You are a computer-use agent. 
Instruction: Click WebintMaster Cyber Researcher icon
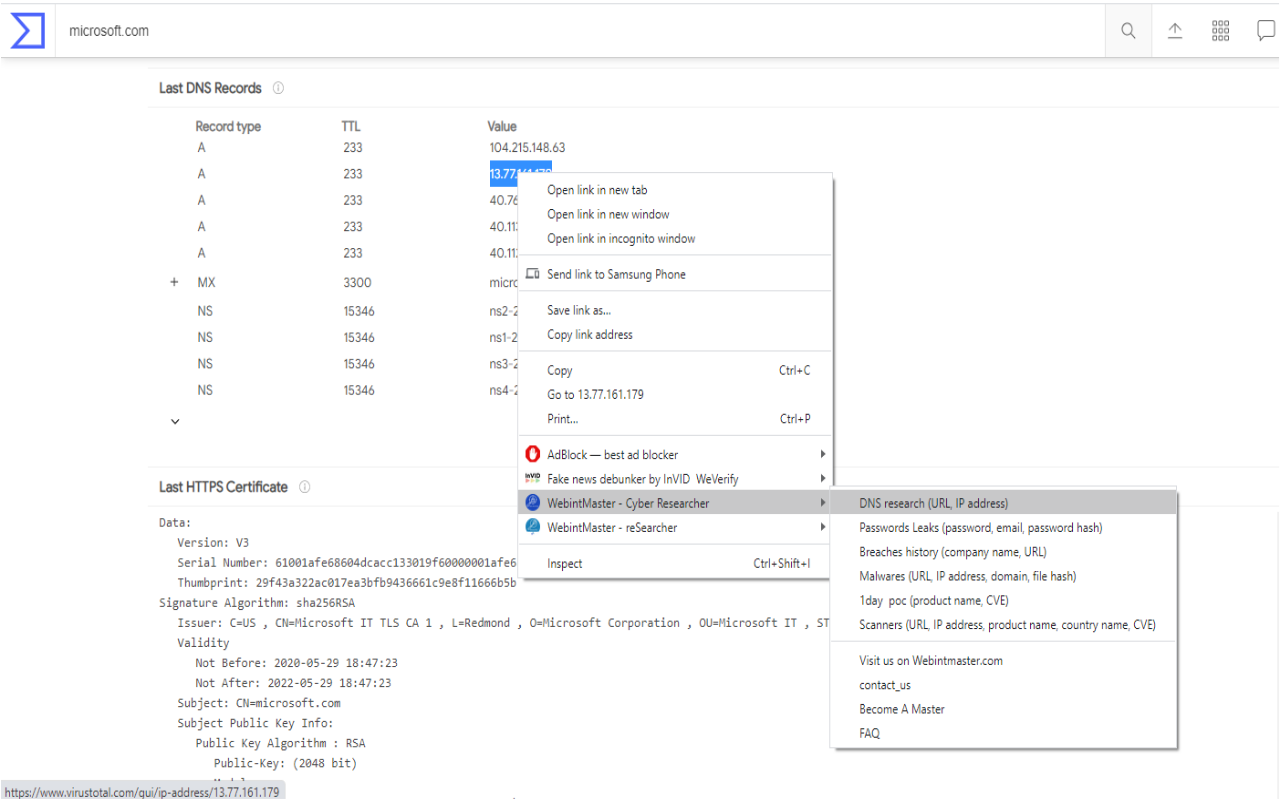click(x=533, y=503)
